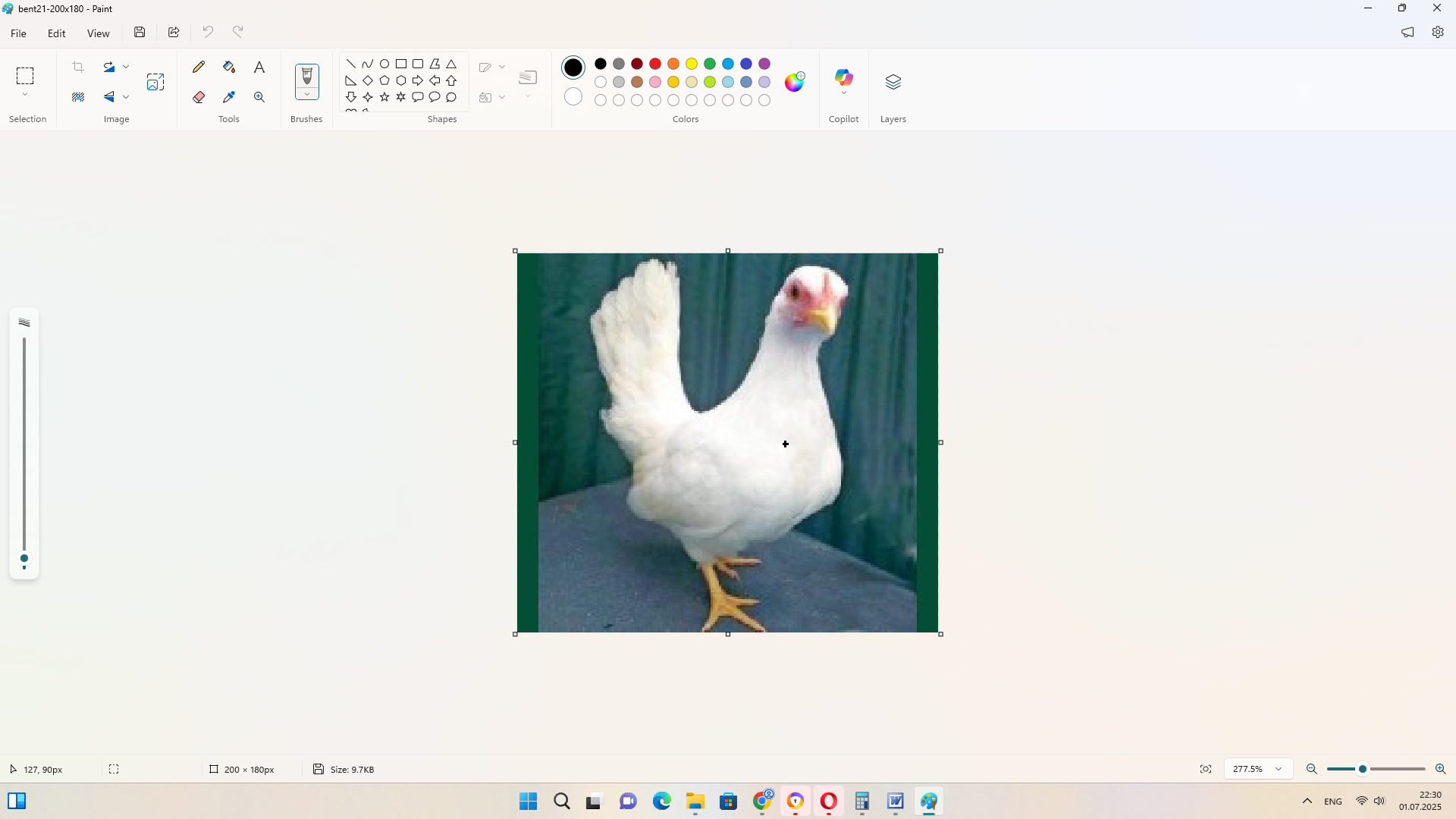This screenshot has width=1456, height=819.
Task: Select the Pencil tool
Action: pos(199,67)
